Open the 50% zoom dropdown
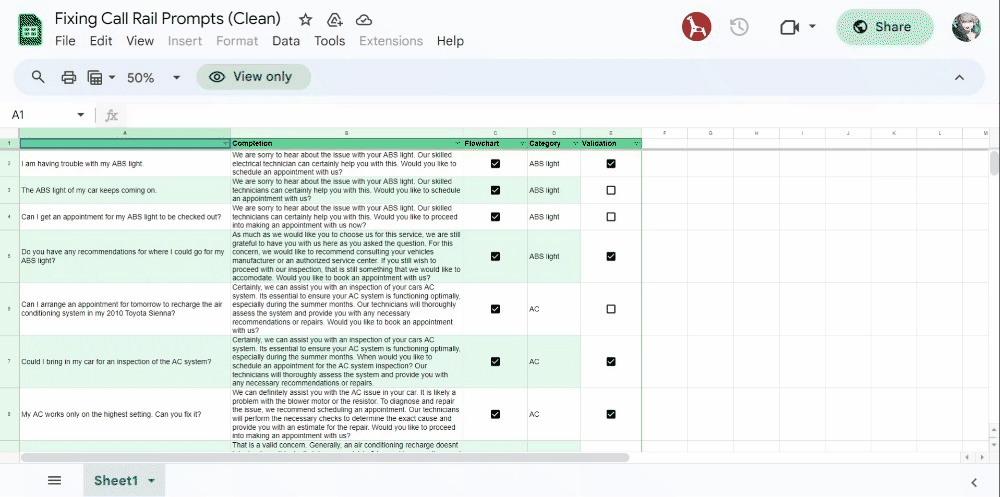The width and height of the screenshot is (1000, 497). 154,78
